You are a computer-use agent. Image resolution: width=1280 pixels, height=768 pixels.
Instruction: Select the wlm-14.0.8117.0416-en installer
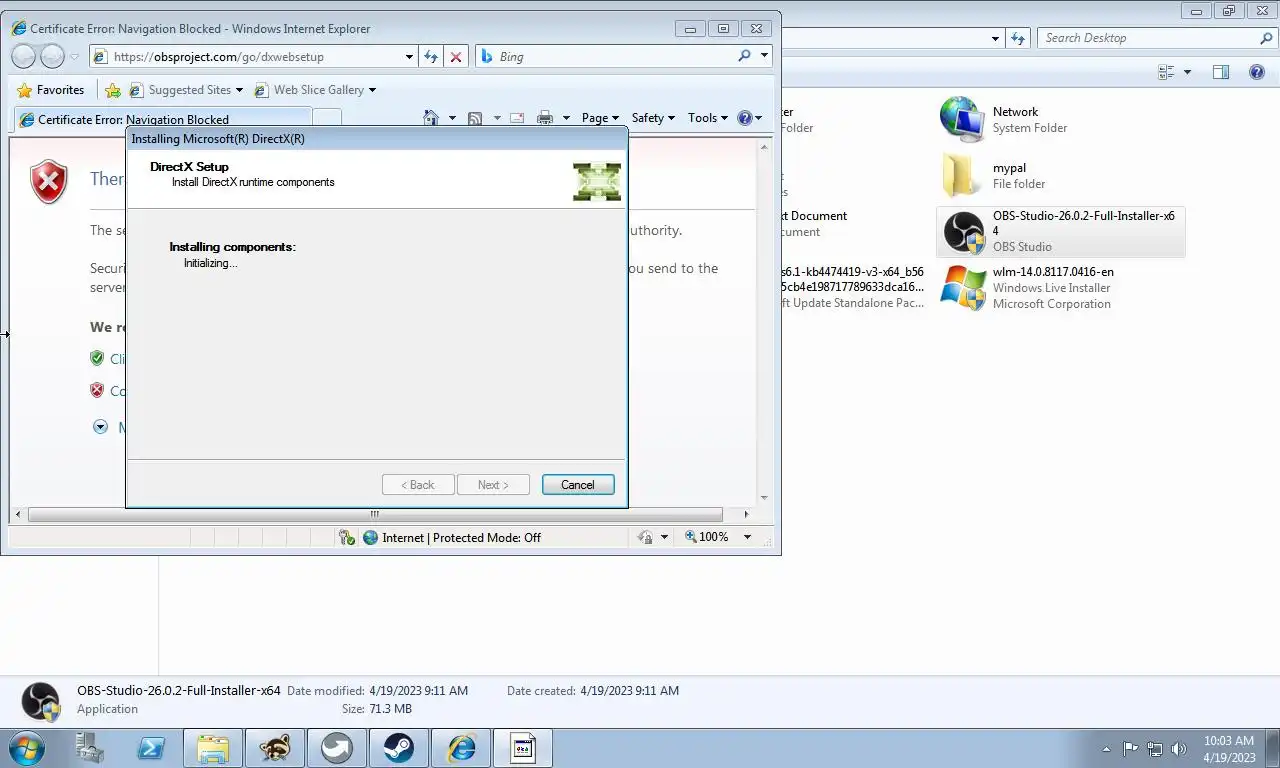coord(1060,288)
